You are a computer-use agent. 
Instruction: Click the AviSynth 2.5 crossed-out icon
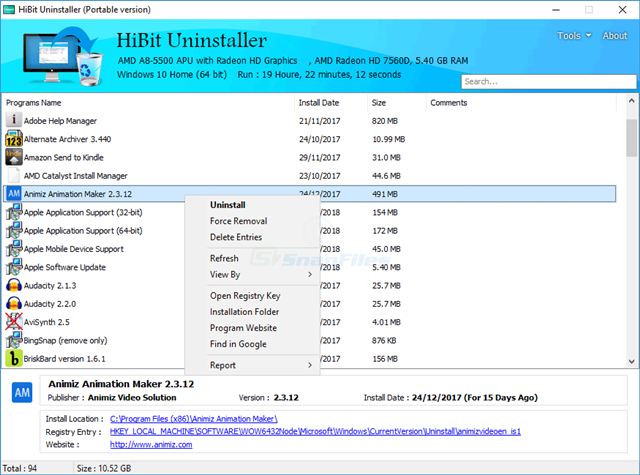pyautogui.click(x=13, y=322)
